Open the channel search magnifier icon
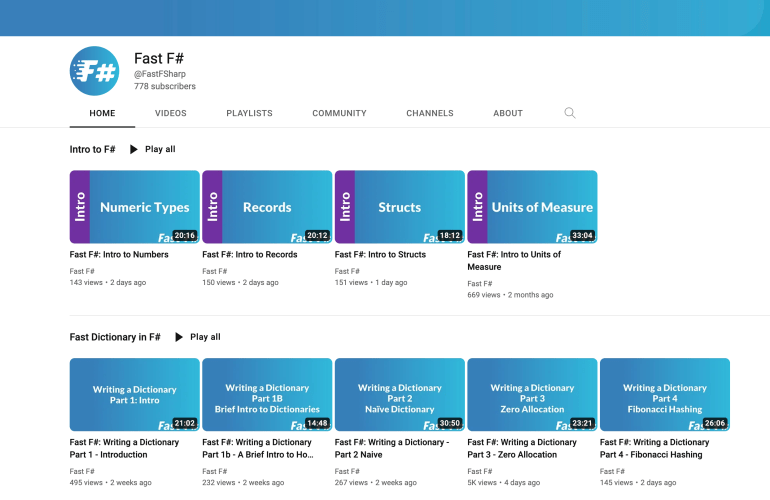Screen dimensions: 770x500 pos(570,113)
